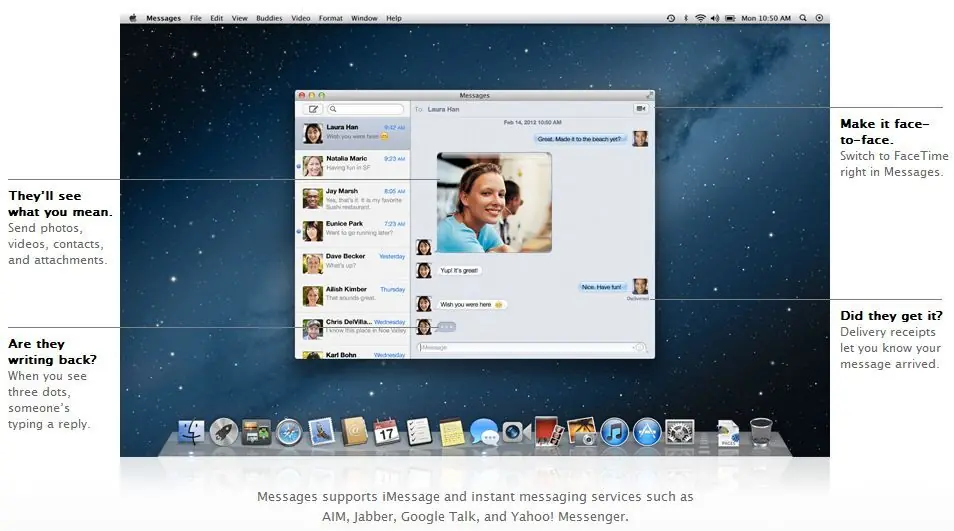Open System Preferences gear in the Dock
This screenshot has width=954, height=531.
pyautogui.click(x=680, y=432)
